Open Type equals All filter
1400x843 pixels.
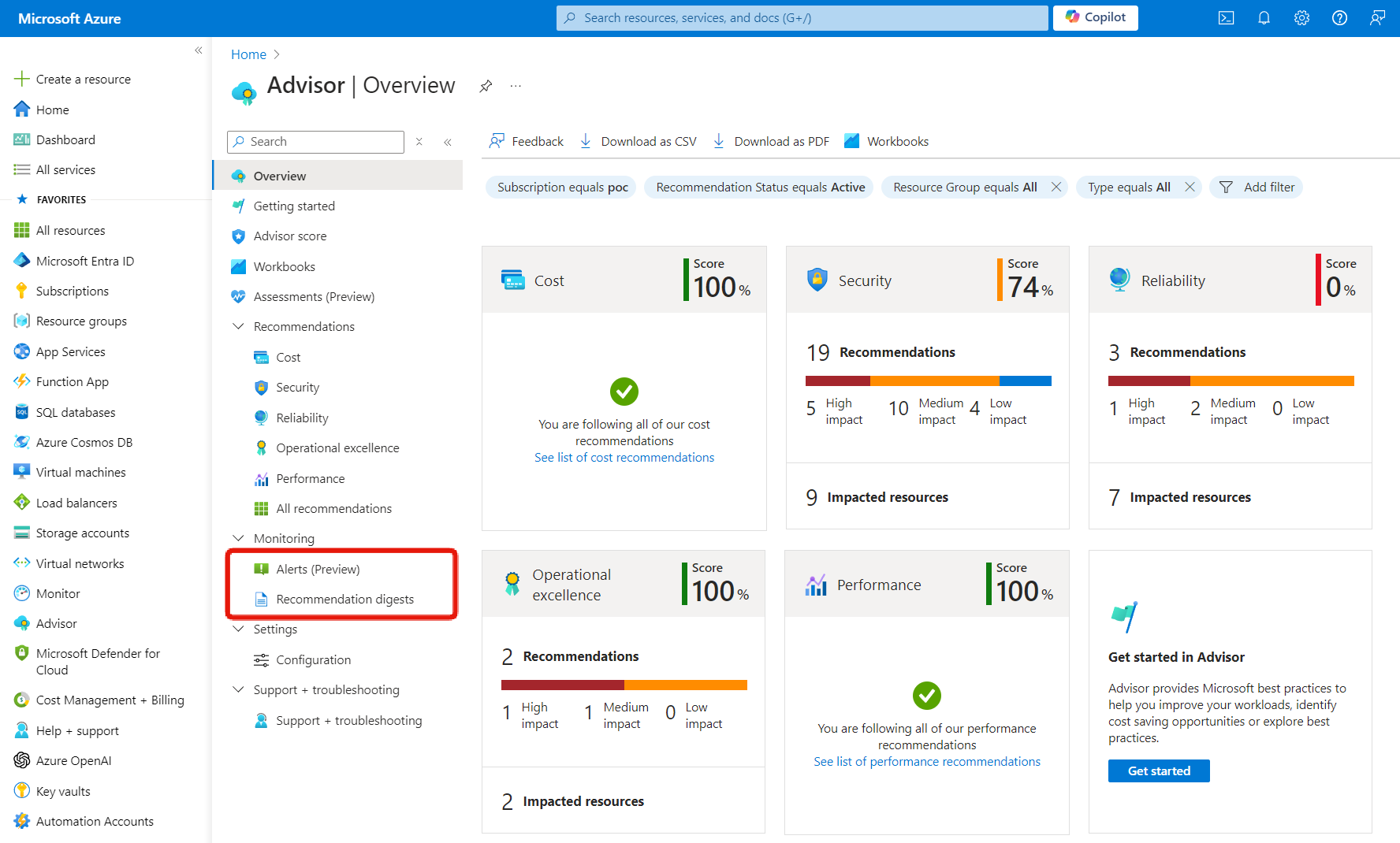1129,187
